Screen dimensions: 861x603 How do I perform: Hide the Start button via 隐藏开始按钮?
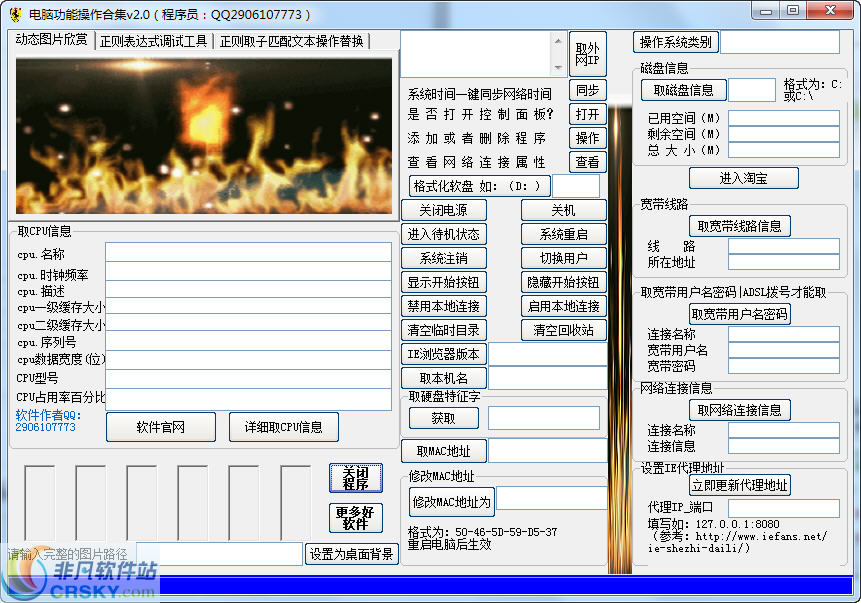[562, 282]
